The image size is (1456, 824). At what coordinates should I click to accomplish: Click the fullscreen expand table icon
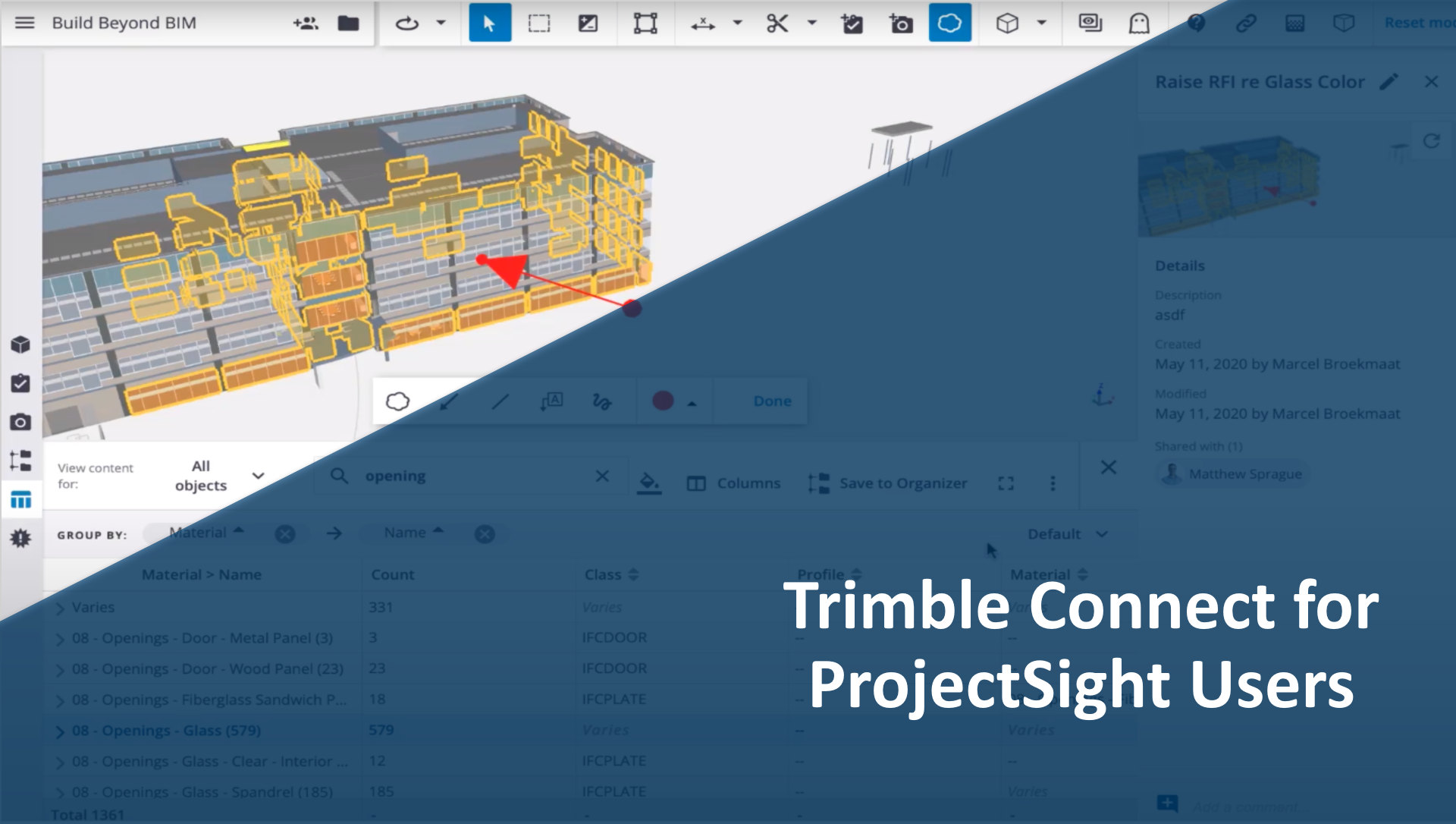click(x=1006, y=483)
